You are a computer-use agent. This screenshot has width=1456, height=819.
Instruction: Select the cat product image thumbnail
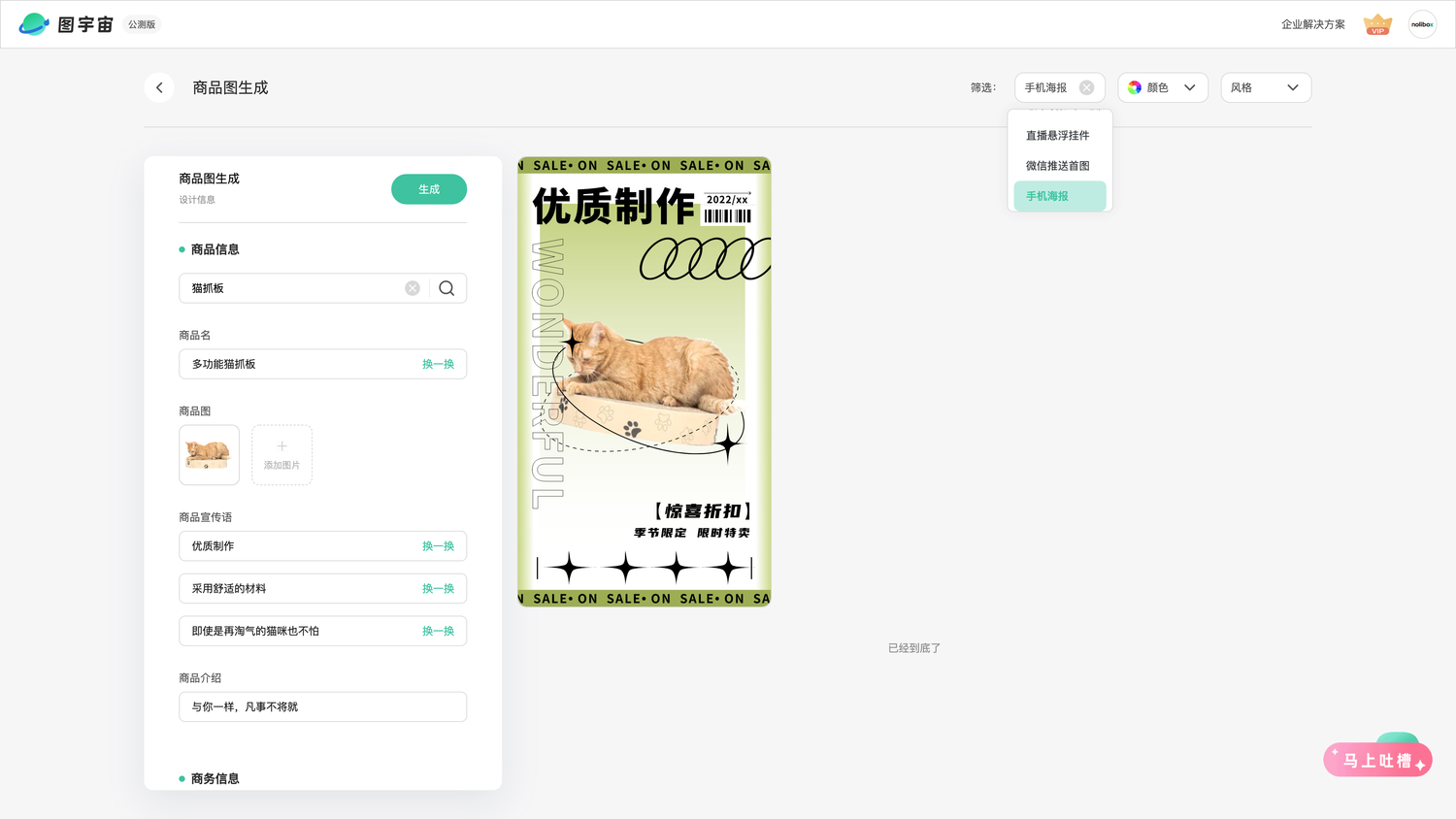[x=209, y=455]
